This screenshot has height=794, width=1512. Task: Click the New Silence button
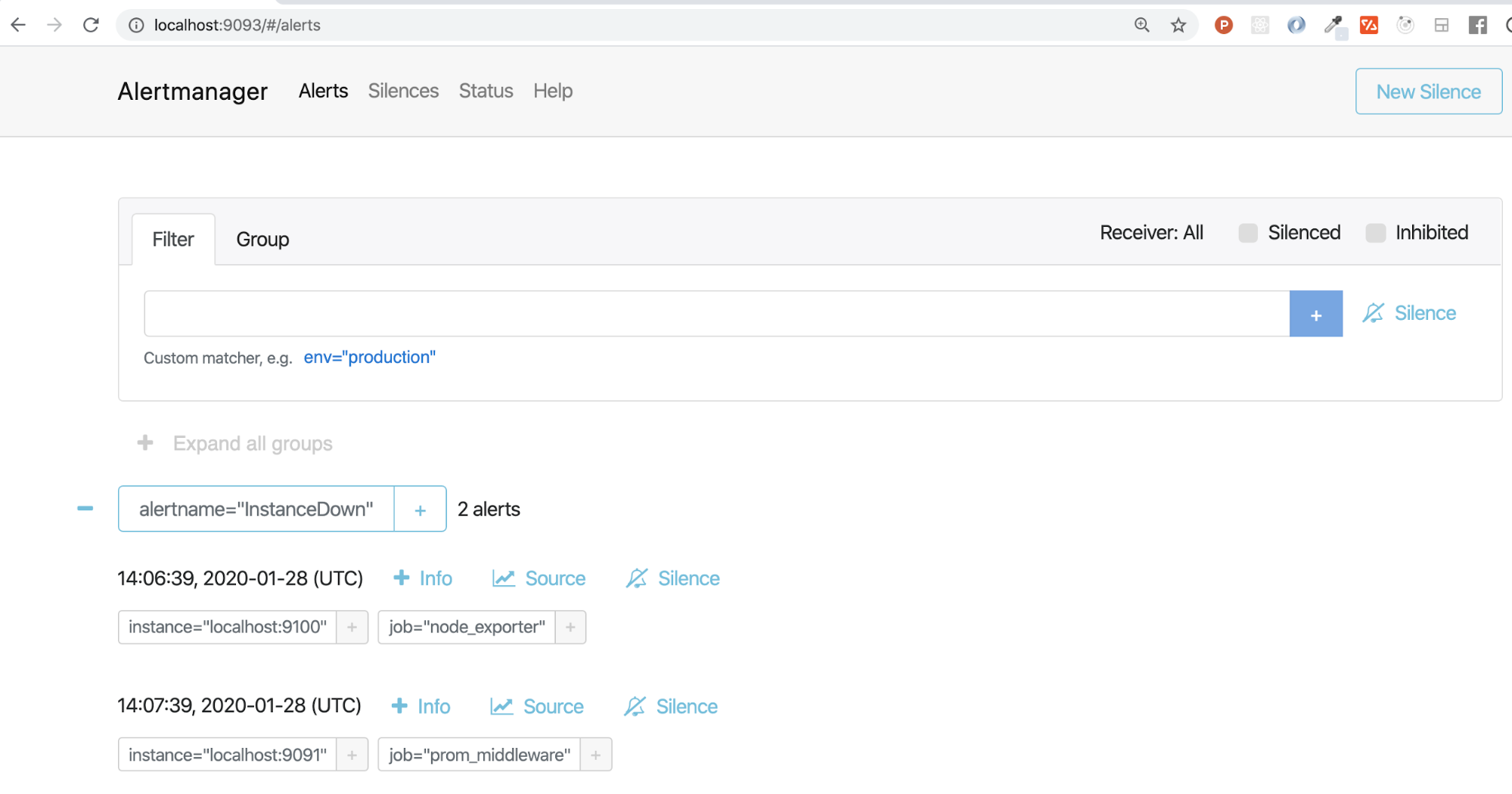coord(1428,91)
